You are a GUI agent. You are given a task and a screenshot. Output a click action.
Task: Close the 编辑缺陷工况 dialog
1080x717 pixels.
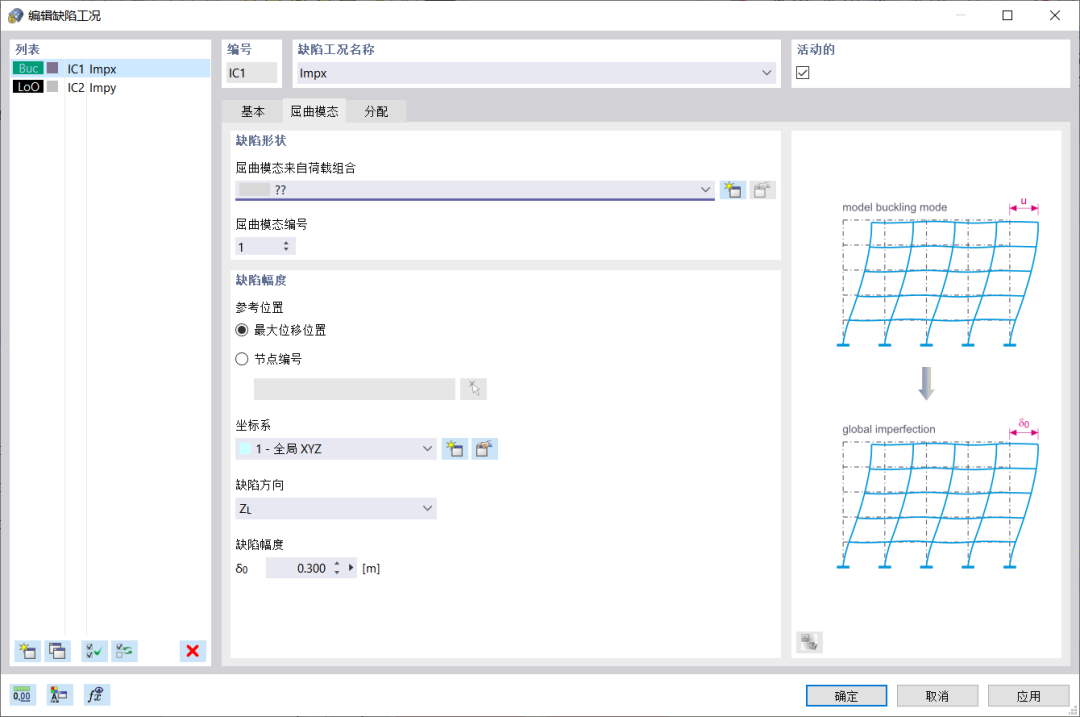point(1055,15)
